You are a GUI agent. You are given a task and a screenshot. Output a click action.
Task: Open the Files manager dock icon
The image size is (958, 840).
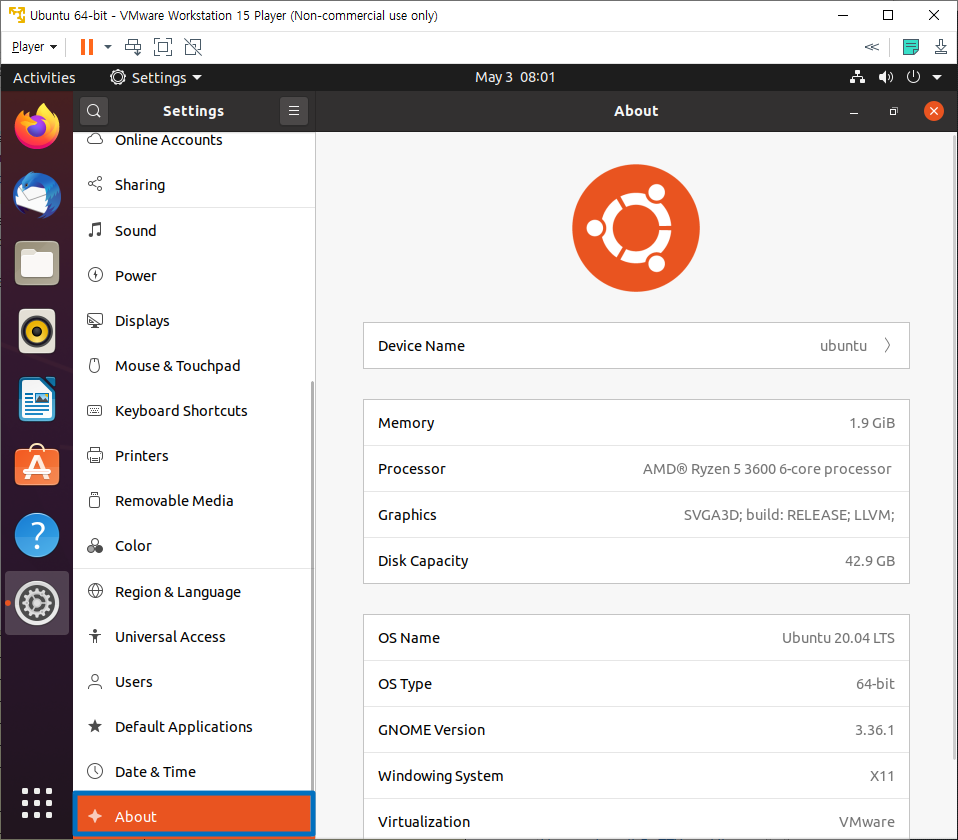[37, 263]
